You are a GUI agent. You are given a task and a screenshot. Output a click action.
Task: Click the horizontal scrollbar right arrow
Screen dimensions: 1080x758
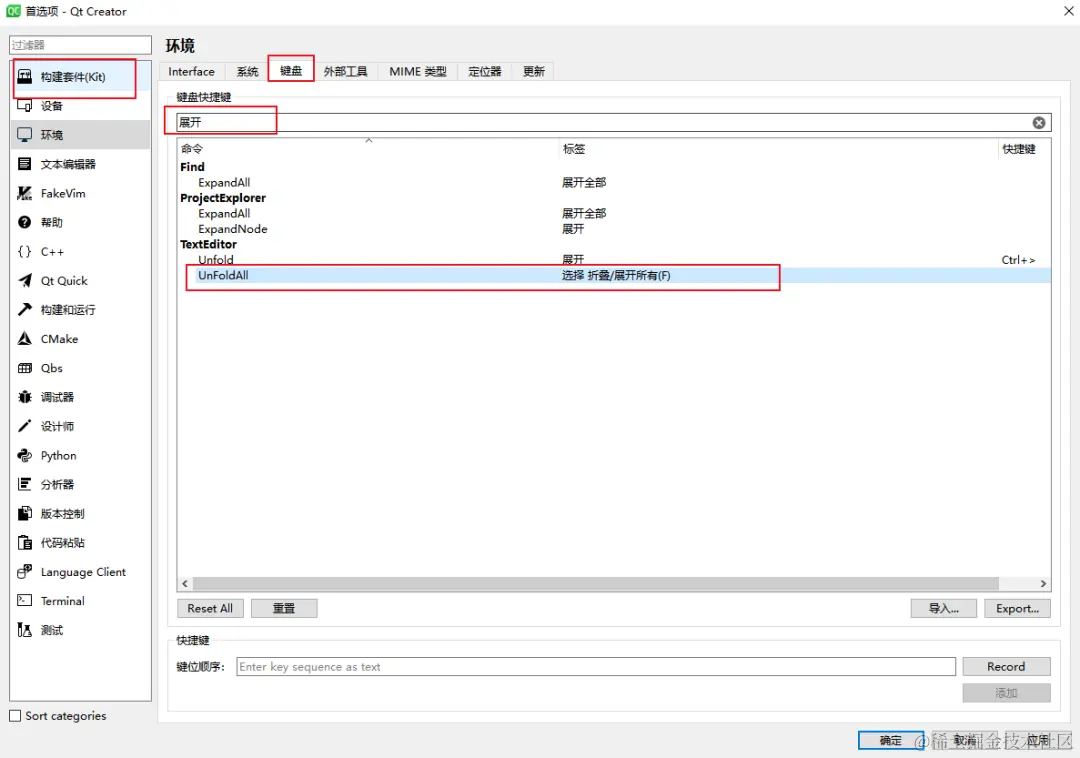tap(1043, 584)
